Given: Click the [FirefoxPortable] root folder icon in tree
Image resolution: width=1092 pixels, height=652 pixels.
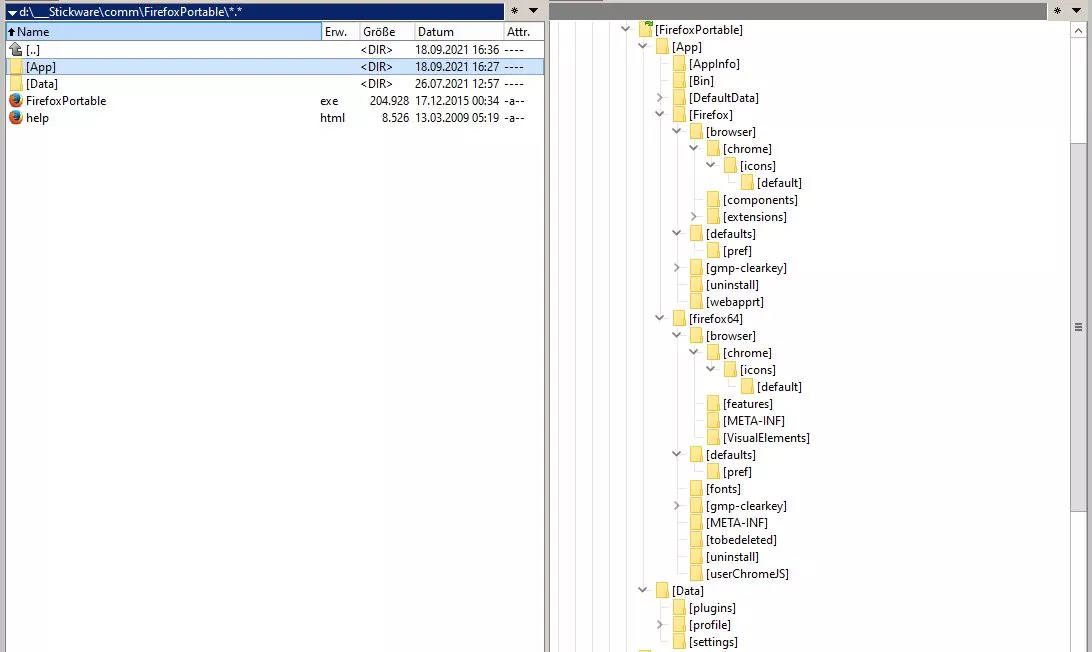Looking at the screenshot, I should tap(646, 29).
